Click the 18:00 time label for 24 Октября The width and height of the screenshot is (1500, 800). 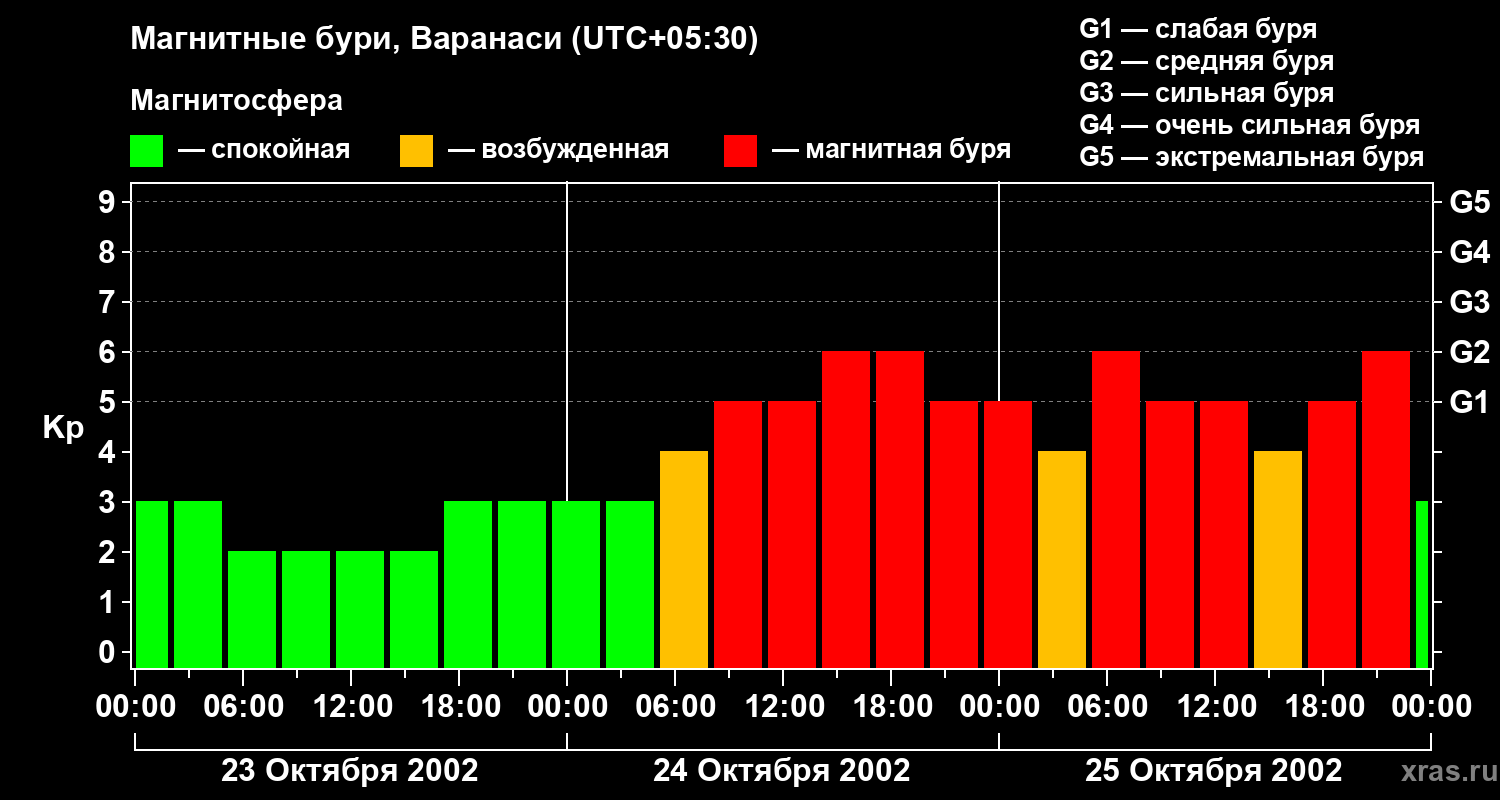tap(891, 707)
